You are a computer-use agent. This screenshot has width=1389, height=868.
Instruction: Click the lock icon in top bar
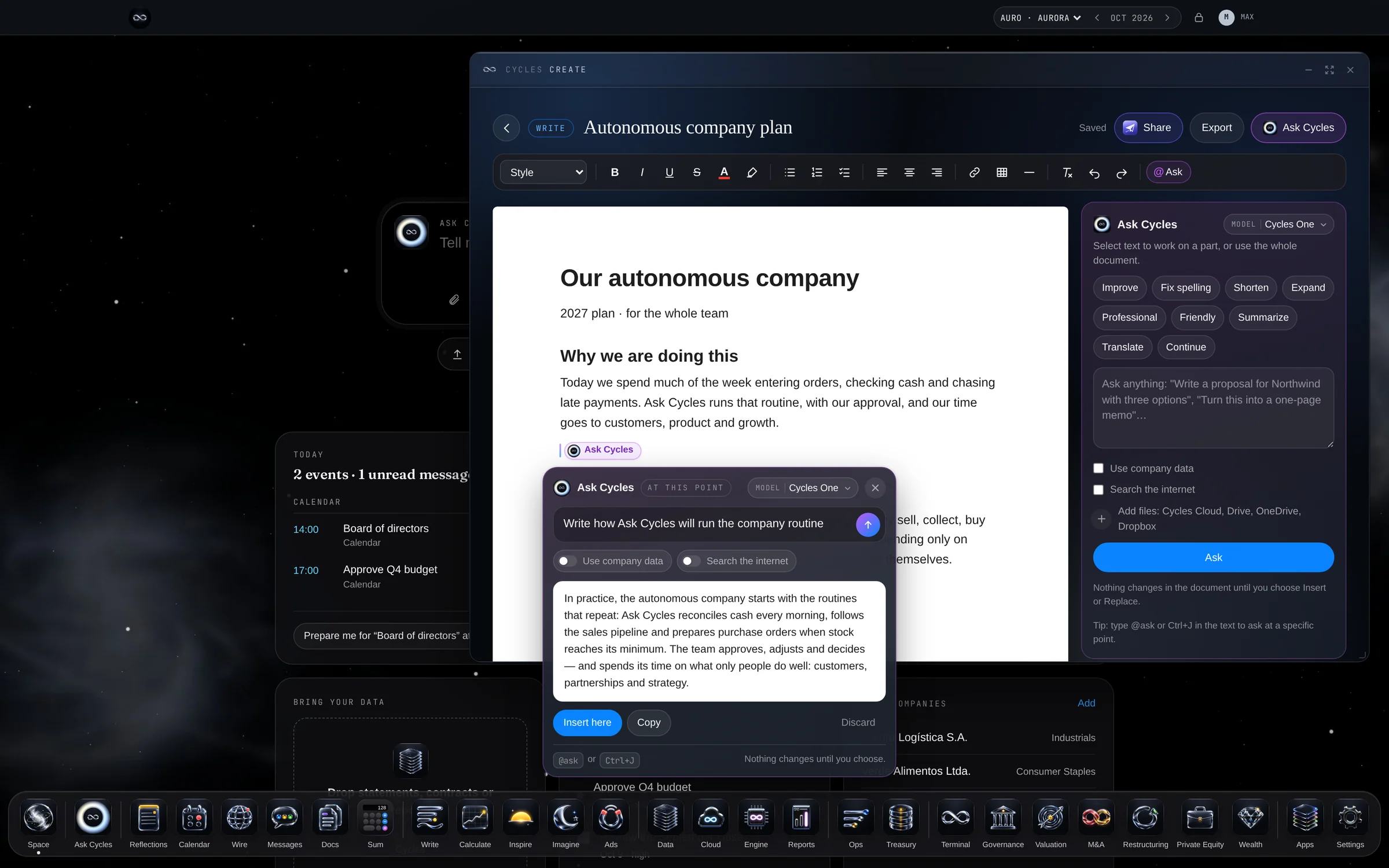click(x=1199, y=17)
